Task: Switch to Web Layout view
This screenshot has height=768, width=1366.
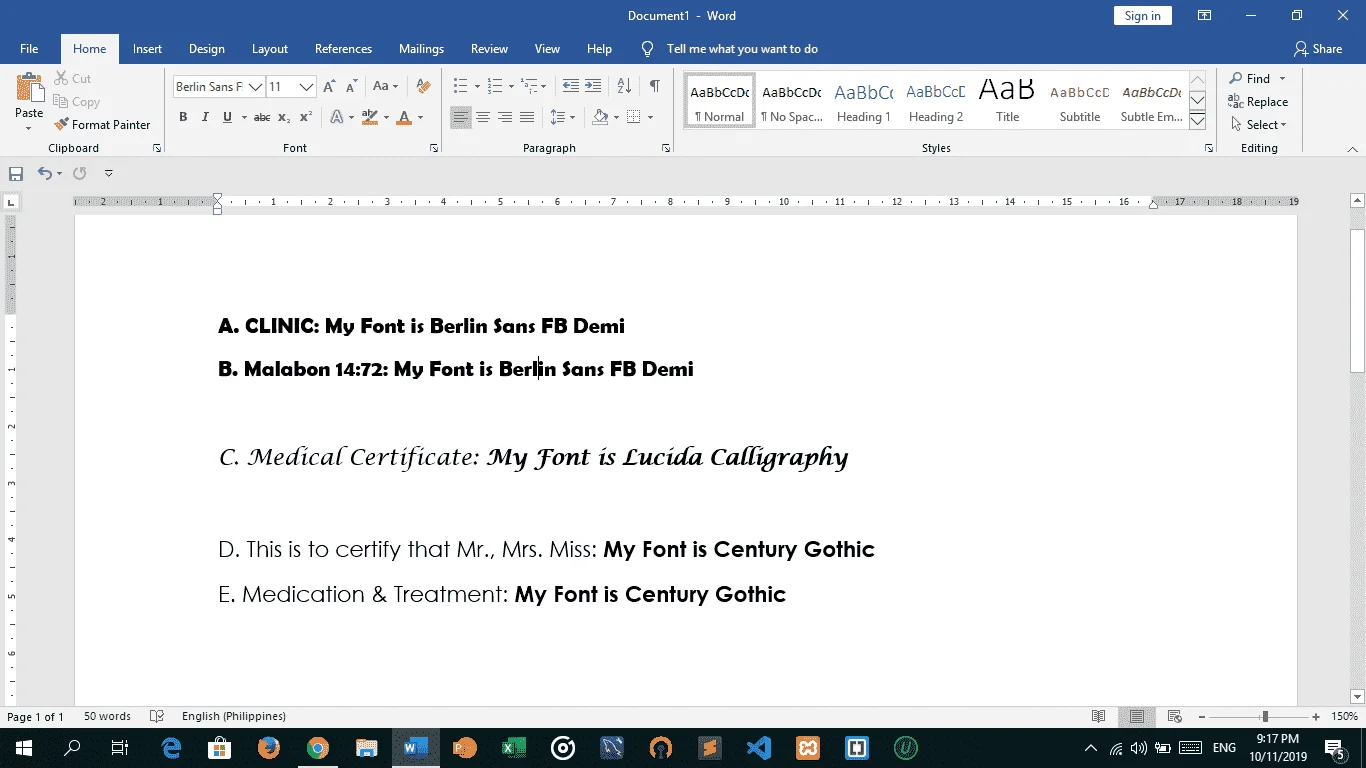Action: pyautogui.click(x=1175, y=717)
